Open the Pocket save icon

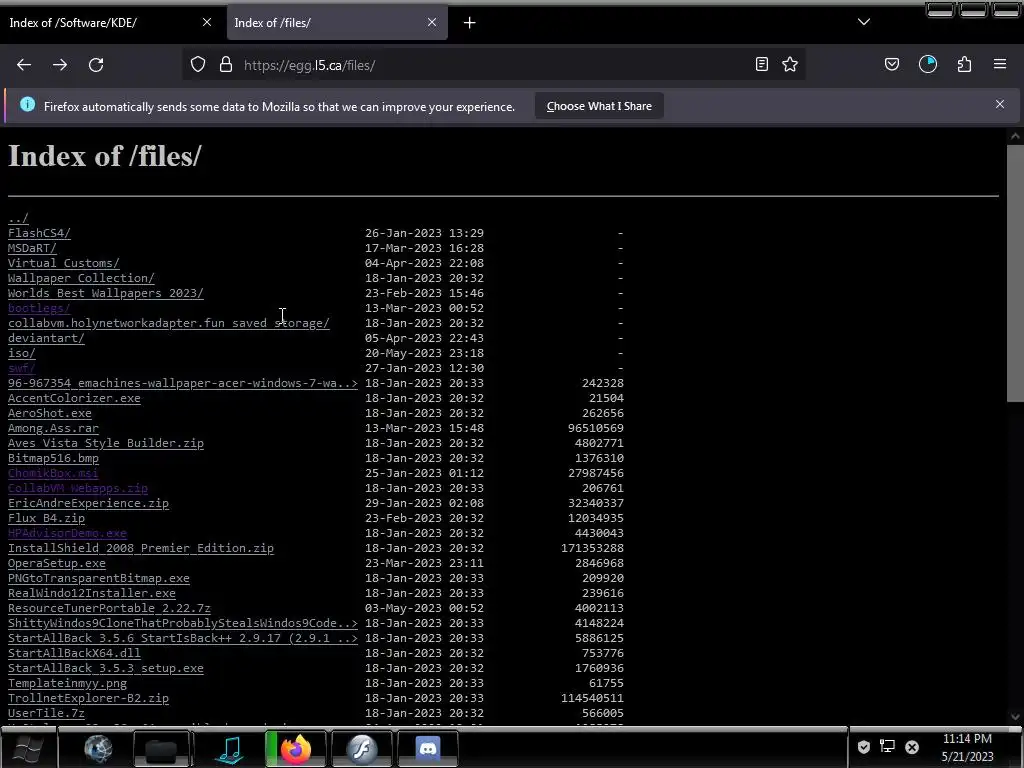coord(892,64)
